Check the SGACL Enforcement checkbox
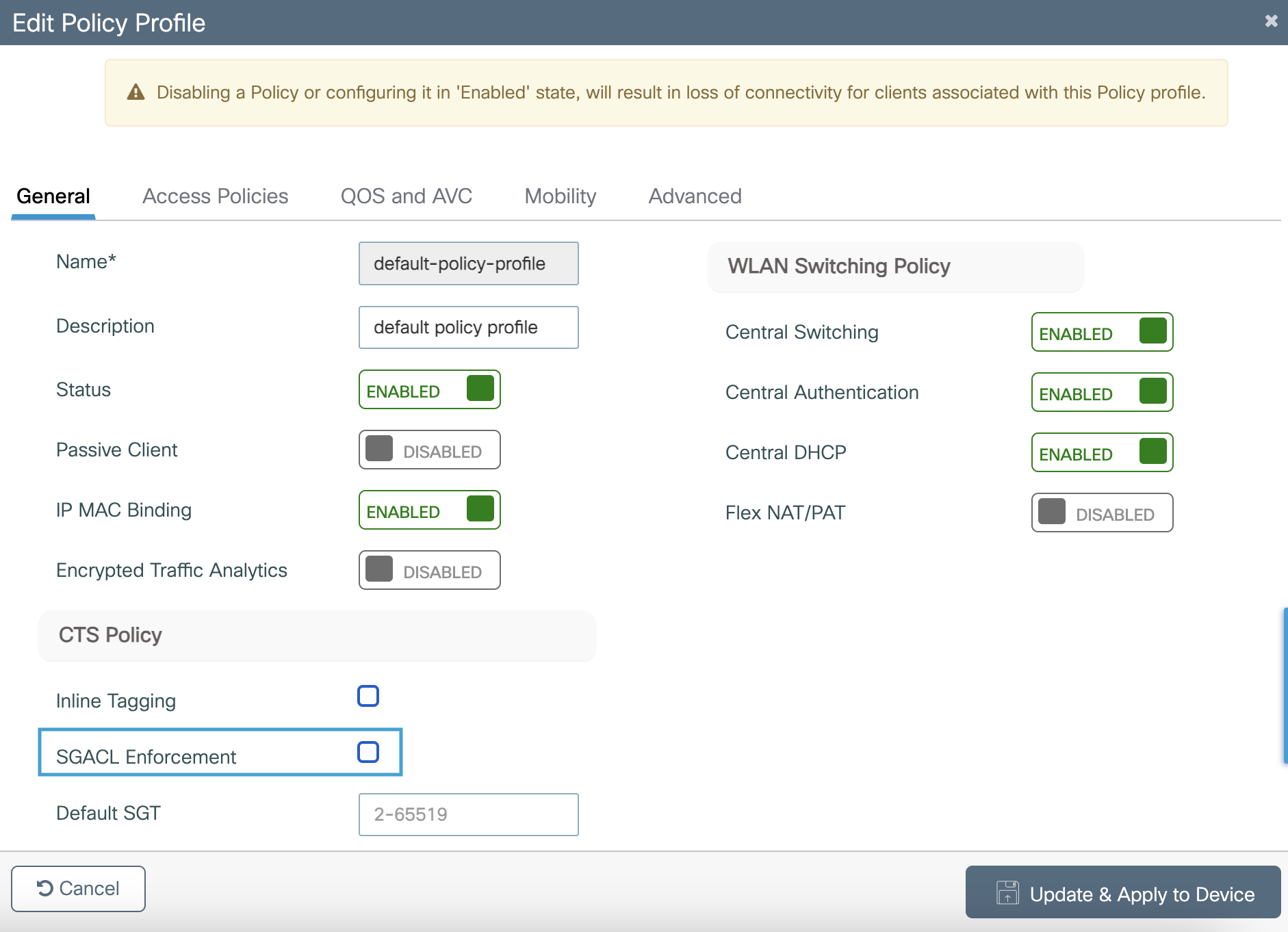The width and height of the screenshot is (1288, 932). [368, 752]
